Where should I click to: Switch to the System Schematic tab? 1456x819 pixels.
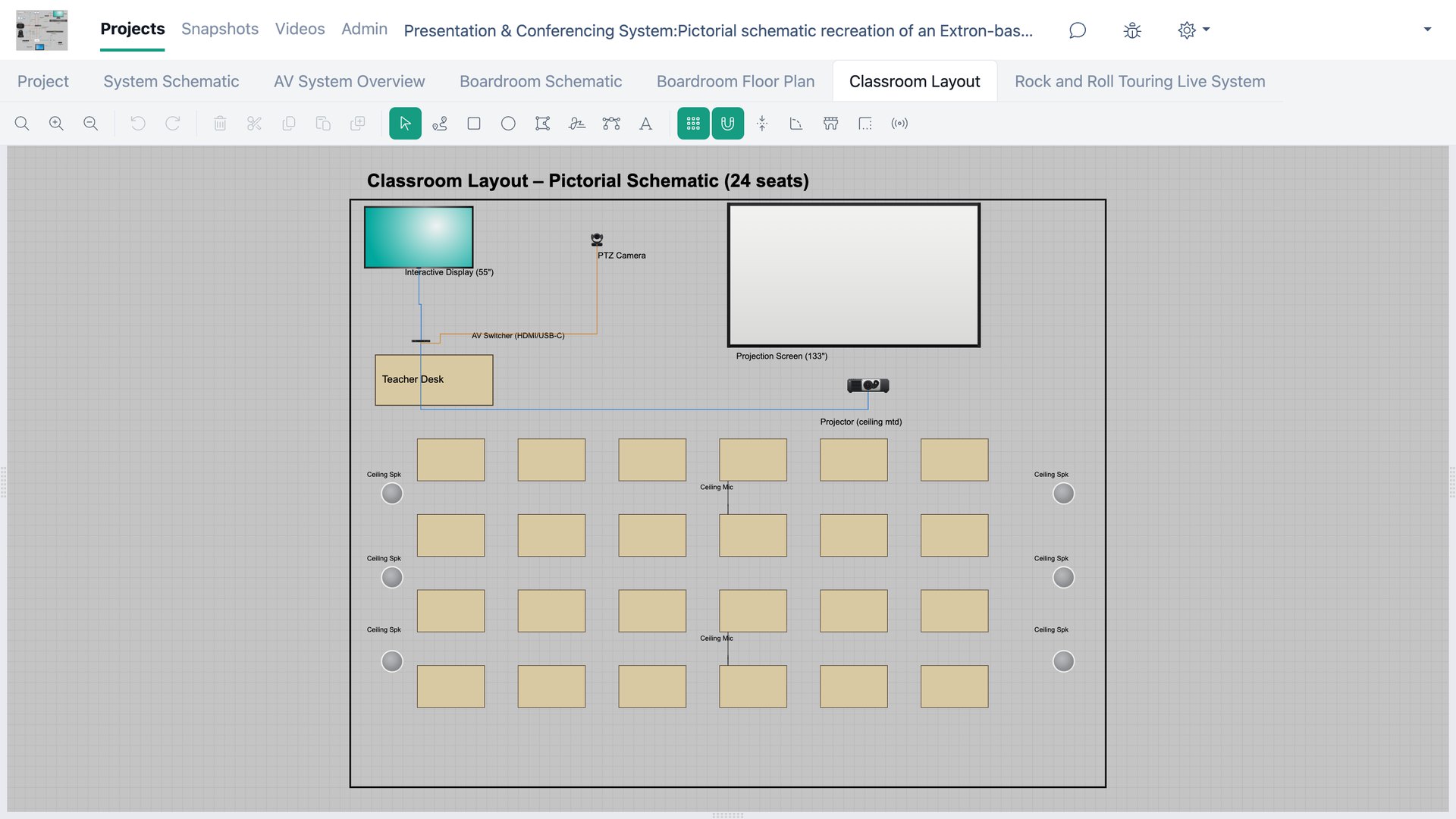[171, 81]
